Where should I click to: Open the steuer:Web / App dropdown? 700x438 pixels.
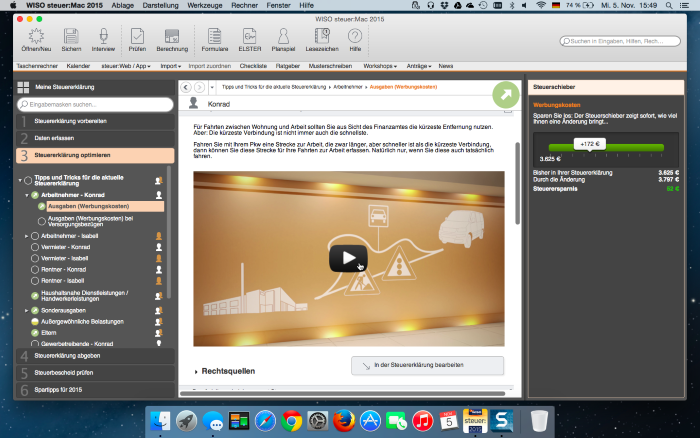click(125, 66)
